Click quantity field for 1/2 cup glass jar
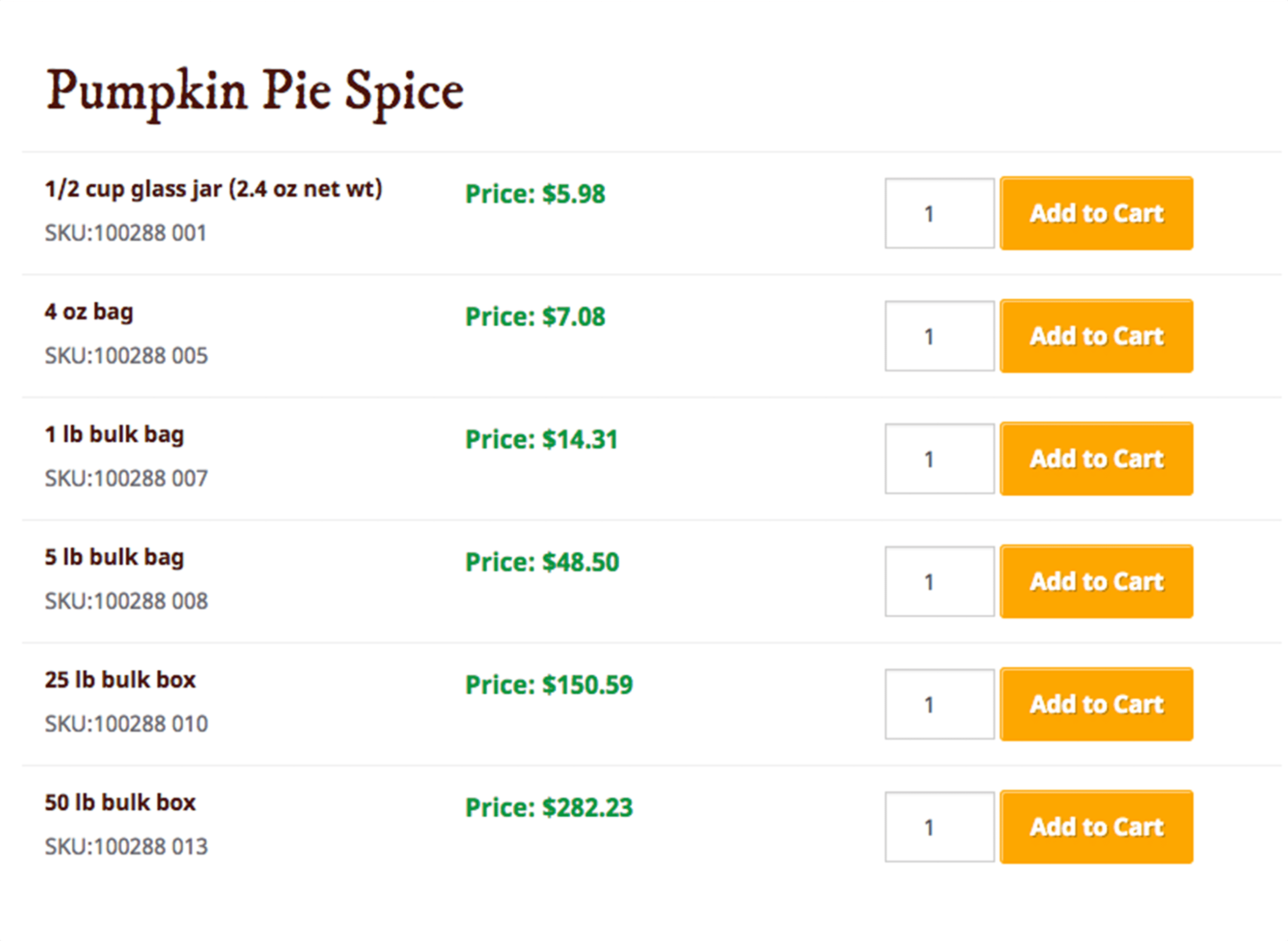 coord(939,214)
